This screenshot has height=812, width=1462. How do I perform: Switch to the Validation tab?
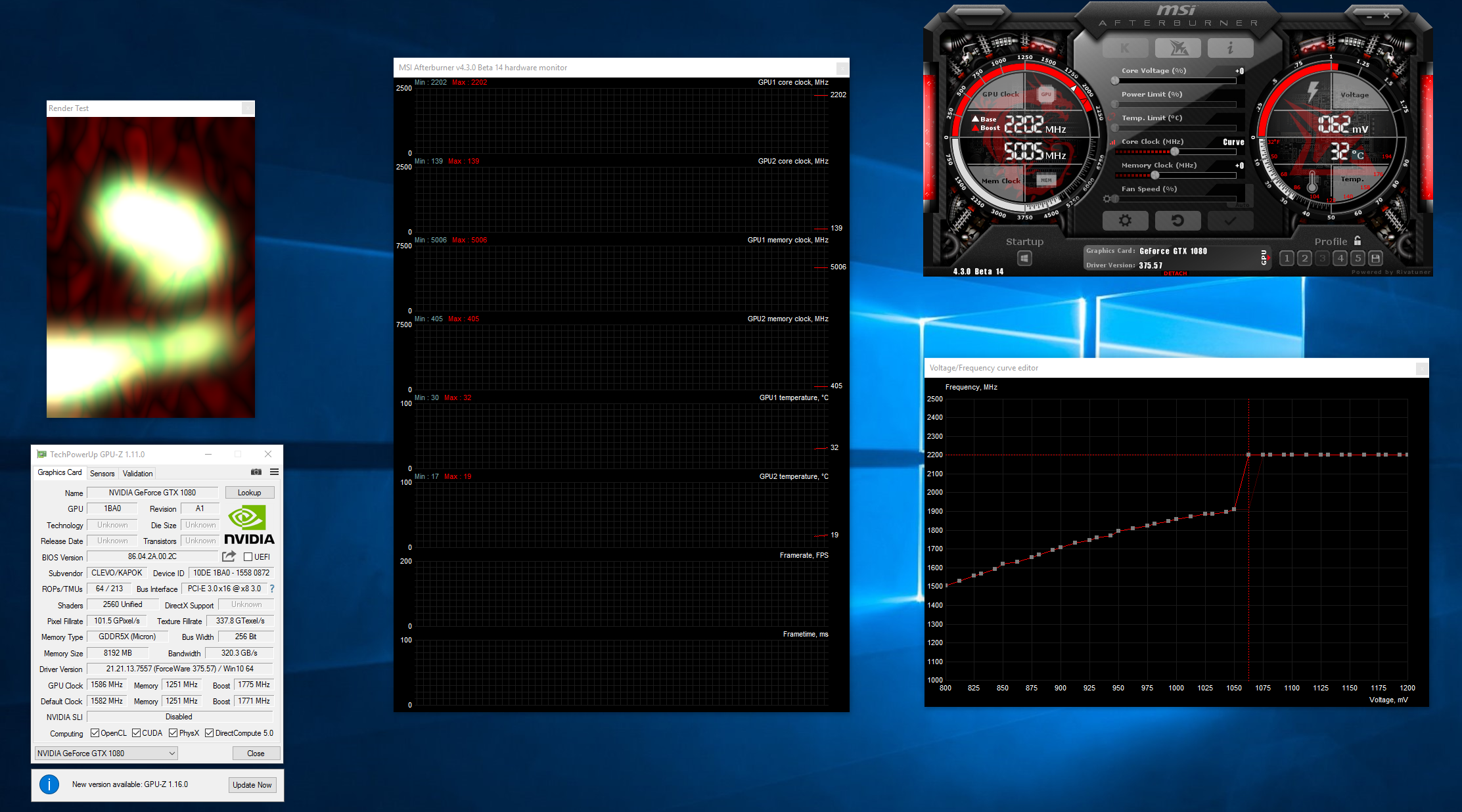tap(138, 474)
